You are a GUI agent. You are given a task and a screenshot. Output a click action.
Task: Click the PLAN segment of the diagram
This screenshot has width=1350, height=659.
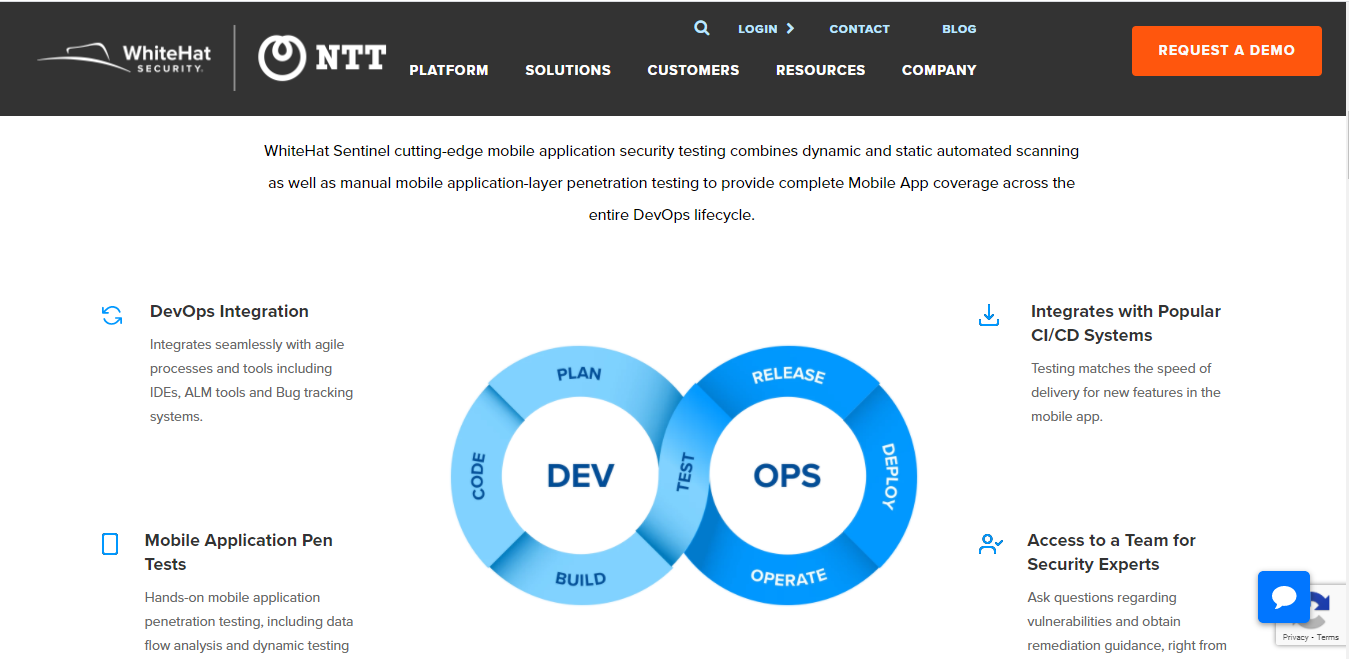click(x=579, y=374)
